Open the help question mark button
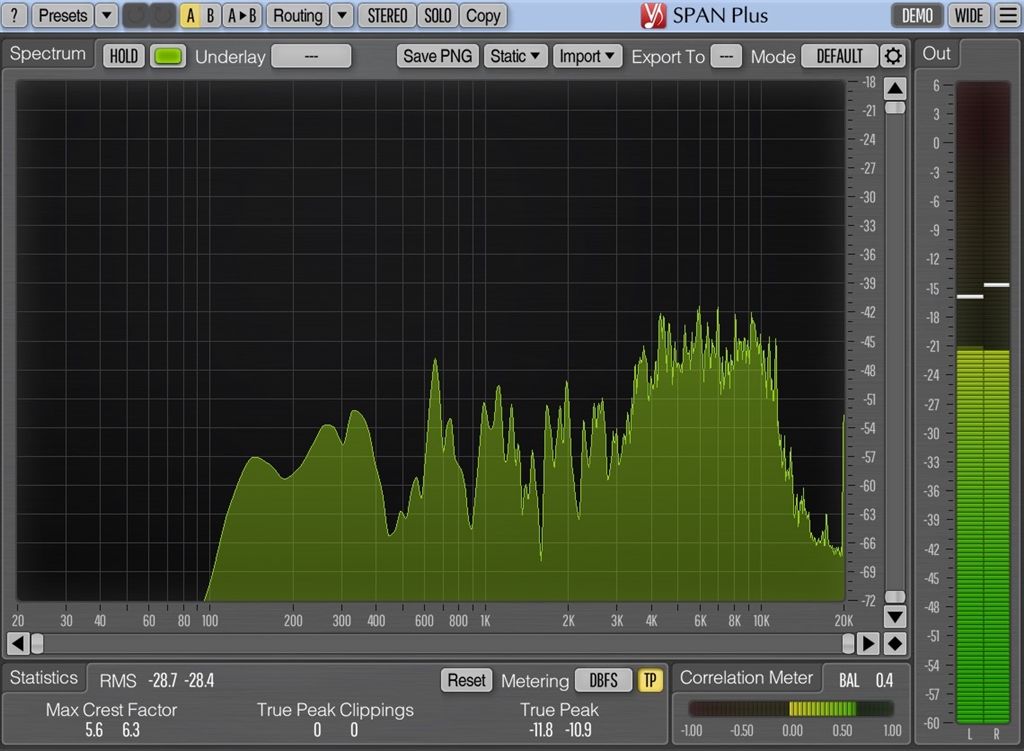 (x=15, y=15)
